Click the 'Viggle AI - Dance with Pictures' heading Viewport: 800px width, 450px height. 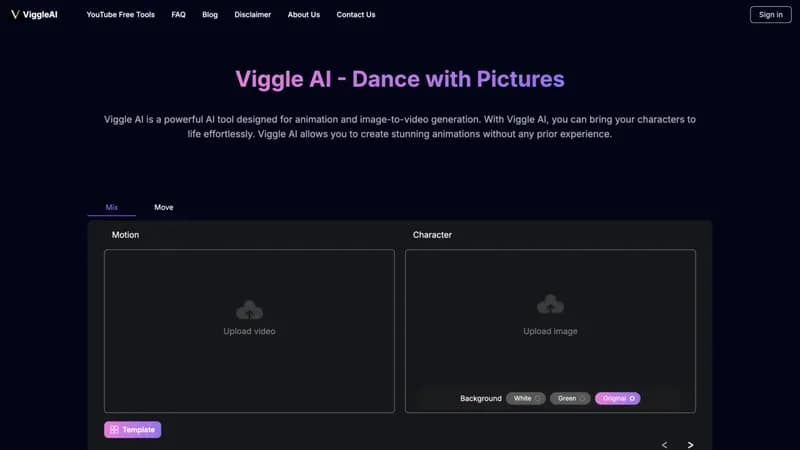click(400, 79)
